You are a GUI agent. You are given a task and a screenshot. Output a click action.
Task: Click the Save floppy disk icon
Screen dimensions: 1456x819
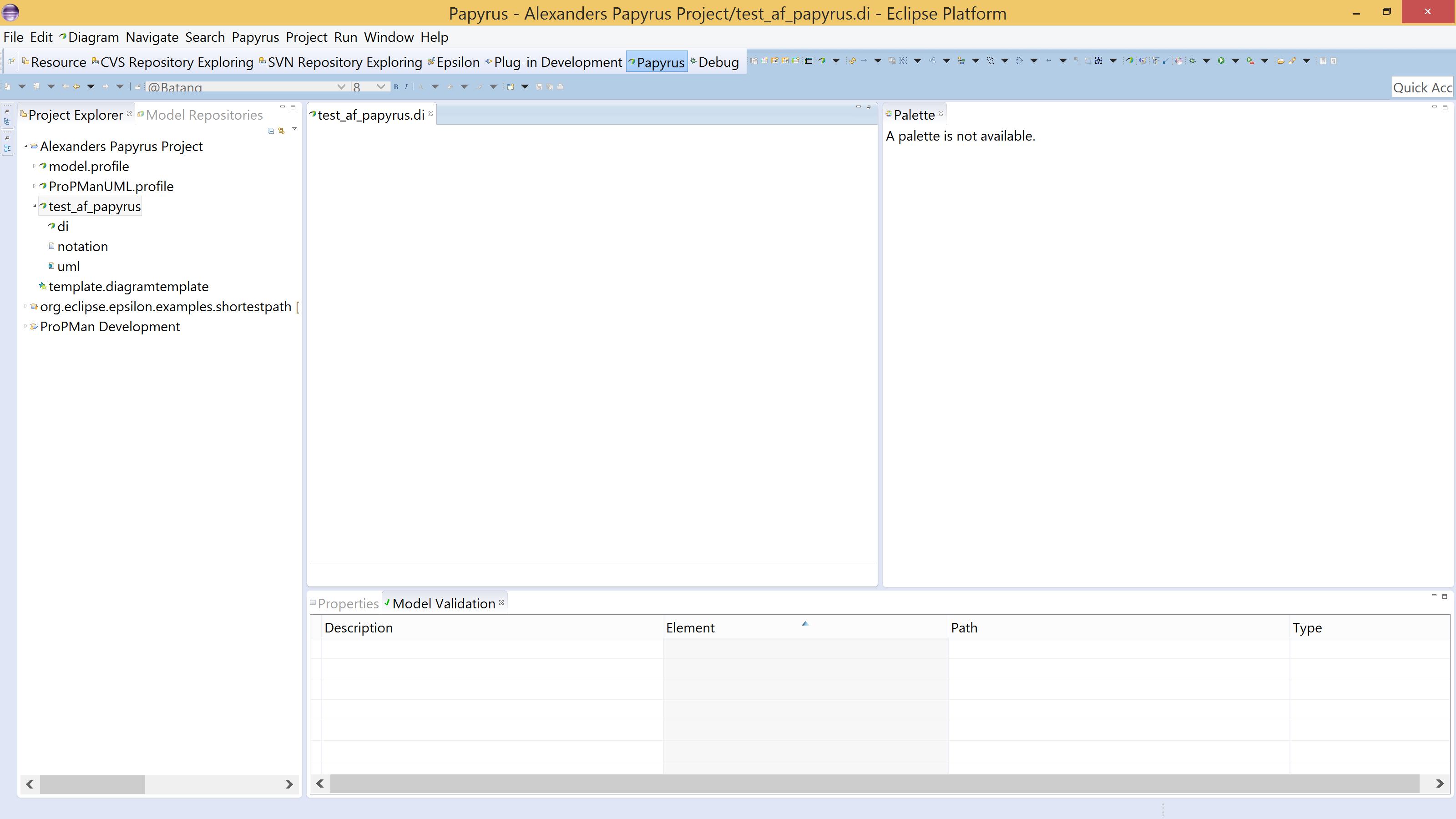539,87
